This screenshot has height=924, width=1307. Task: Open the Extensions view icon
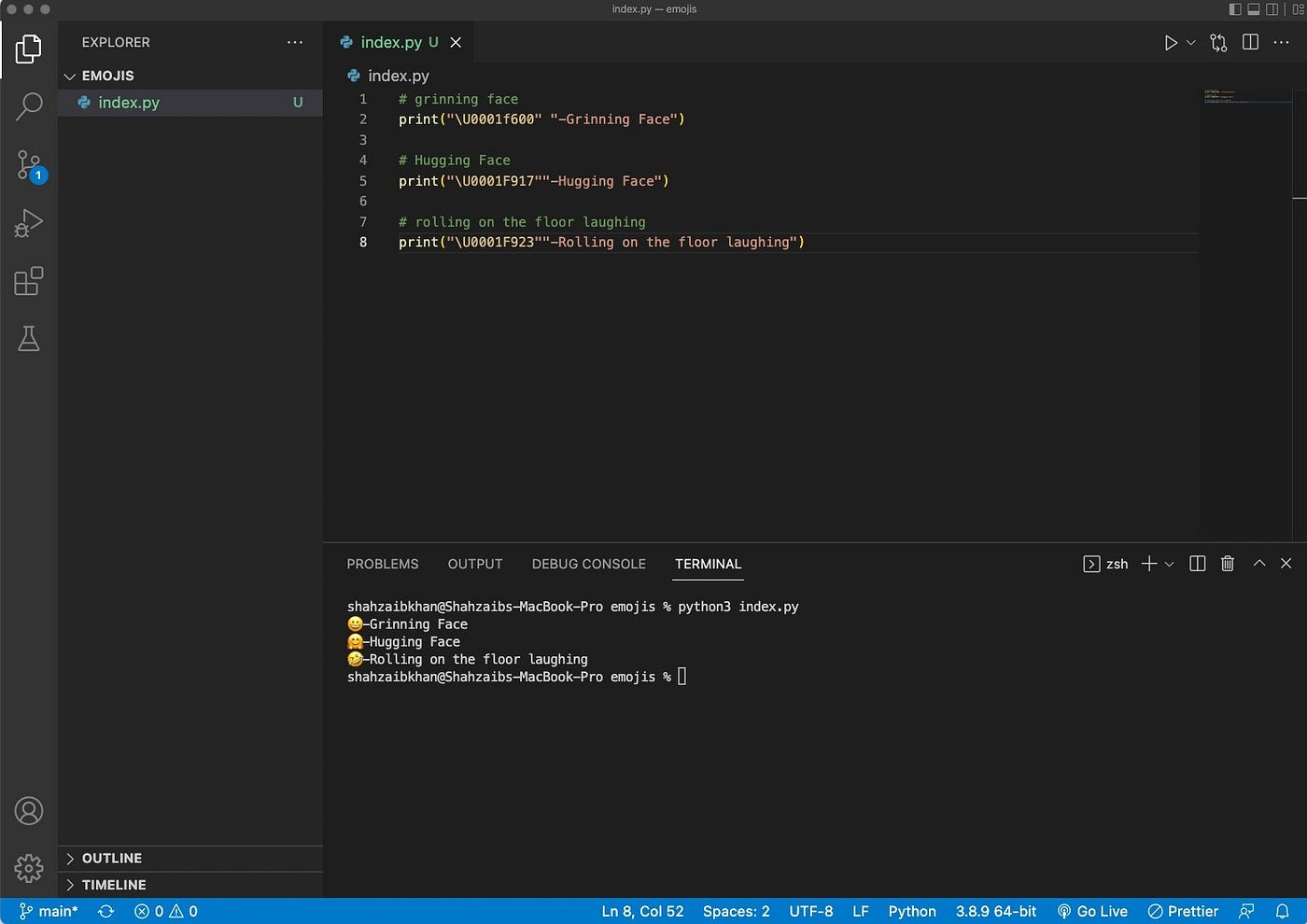pyautogui.click(x=29, y=281)
